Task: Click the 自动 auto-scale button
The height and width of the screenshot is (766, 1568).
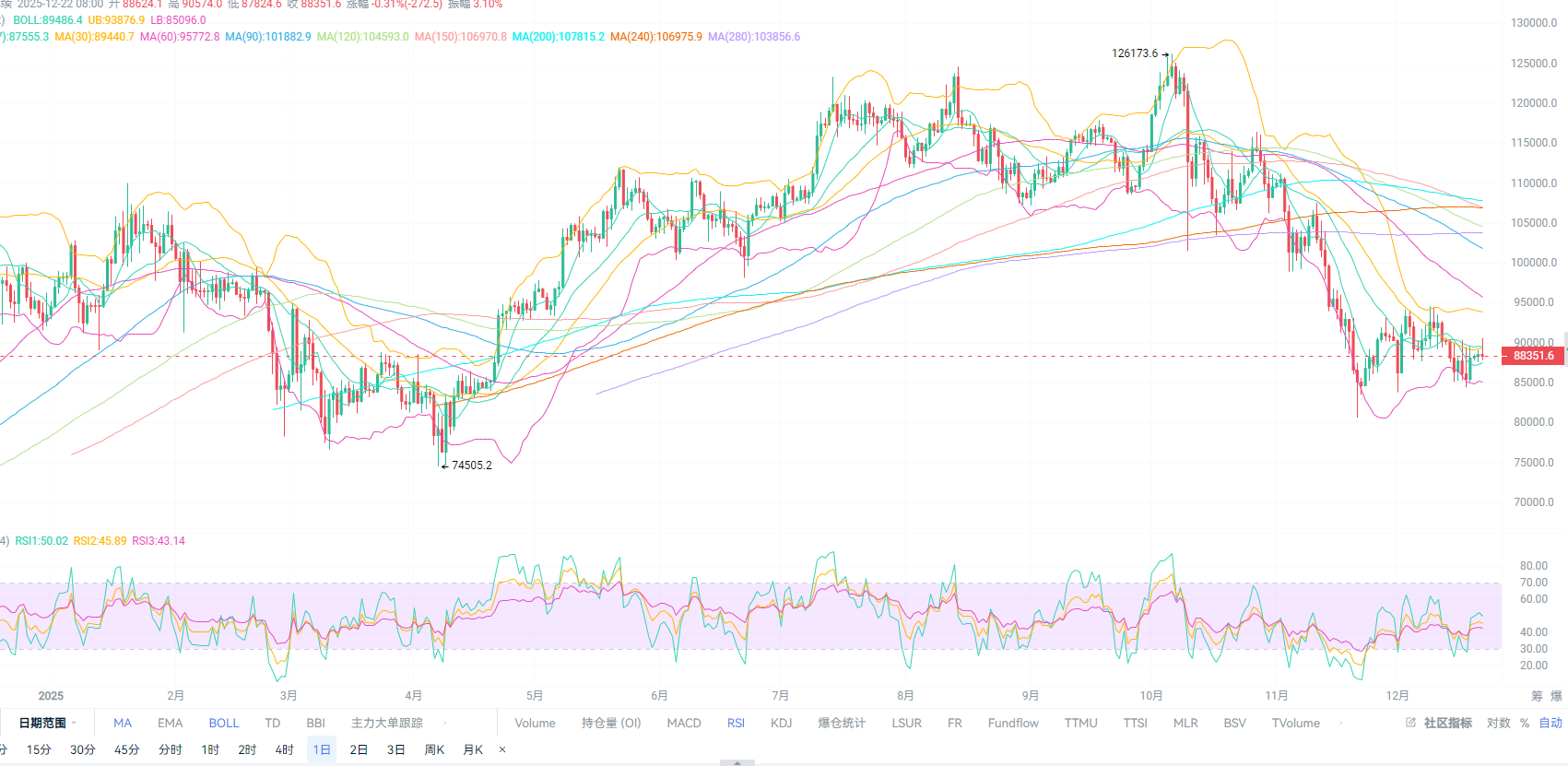Action: coord(1550,723)
